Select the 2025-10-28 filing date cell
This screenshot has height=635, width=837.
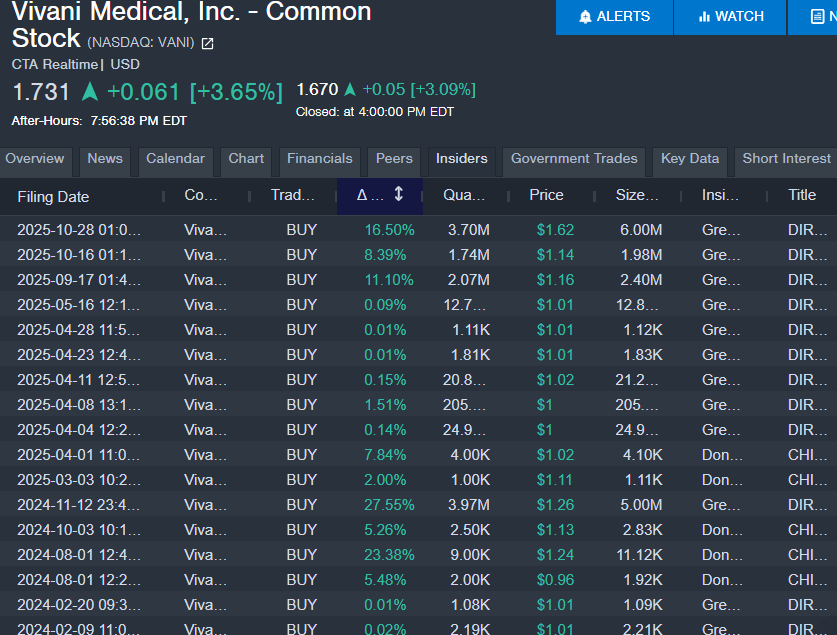click(79, 230)
